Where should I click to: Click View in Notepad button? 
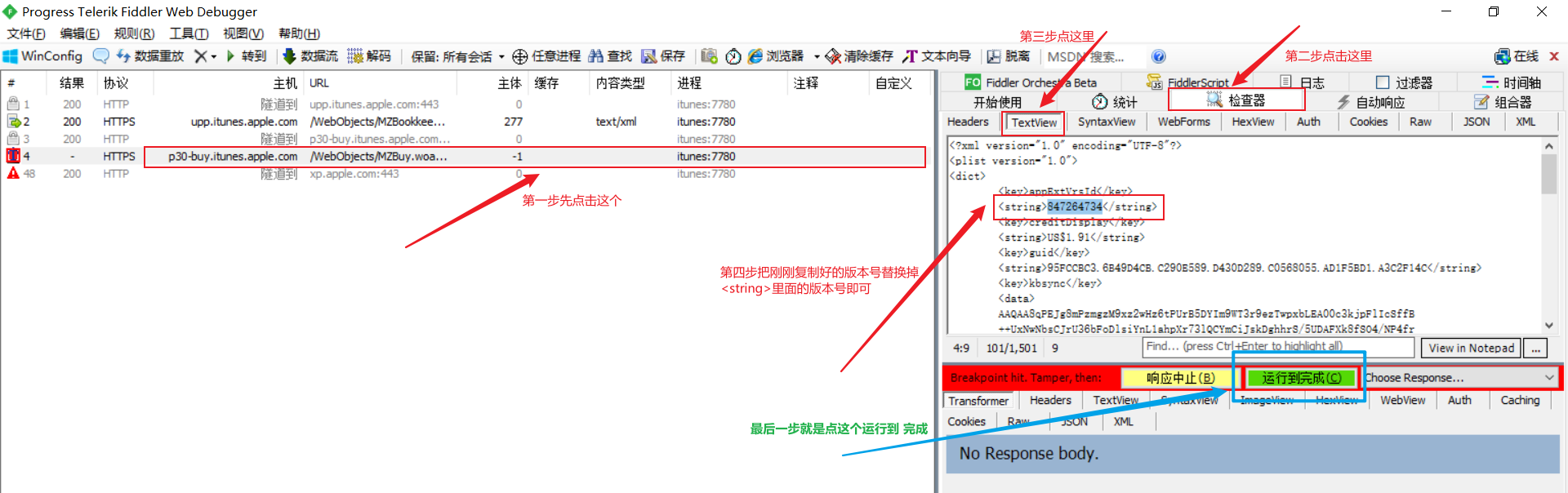(x=1471, y=348)
